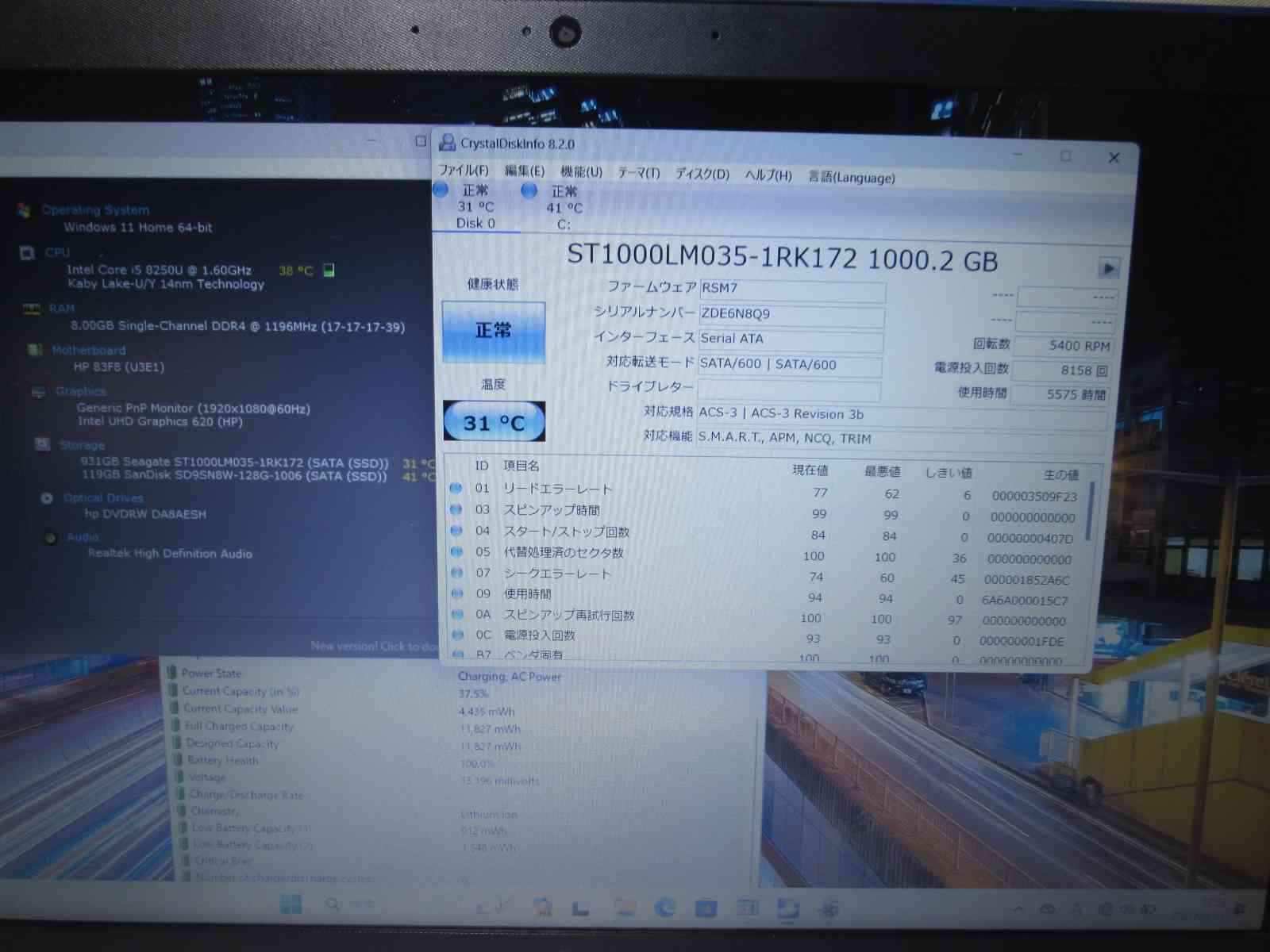Image resolution: width=1270 pixels, height=952 pixels.
Task: Click the status dot for row 0C 電源投入回数
Action: point(457,635)
